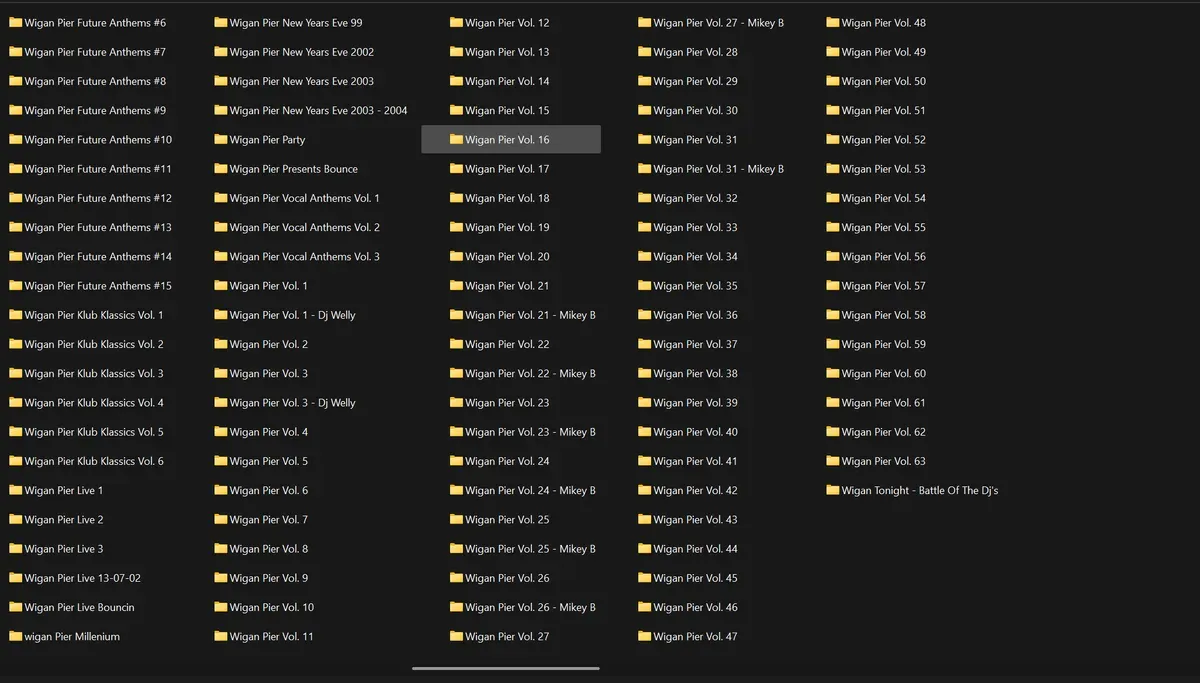Select 'Wigan Pier Vol. 24' folder name
Image resolution: width=1200 pixels, height=683 pixels.
[x=507, y=461]
